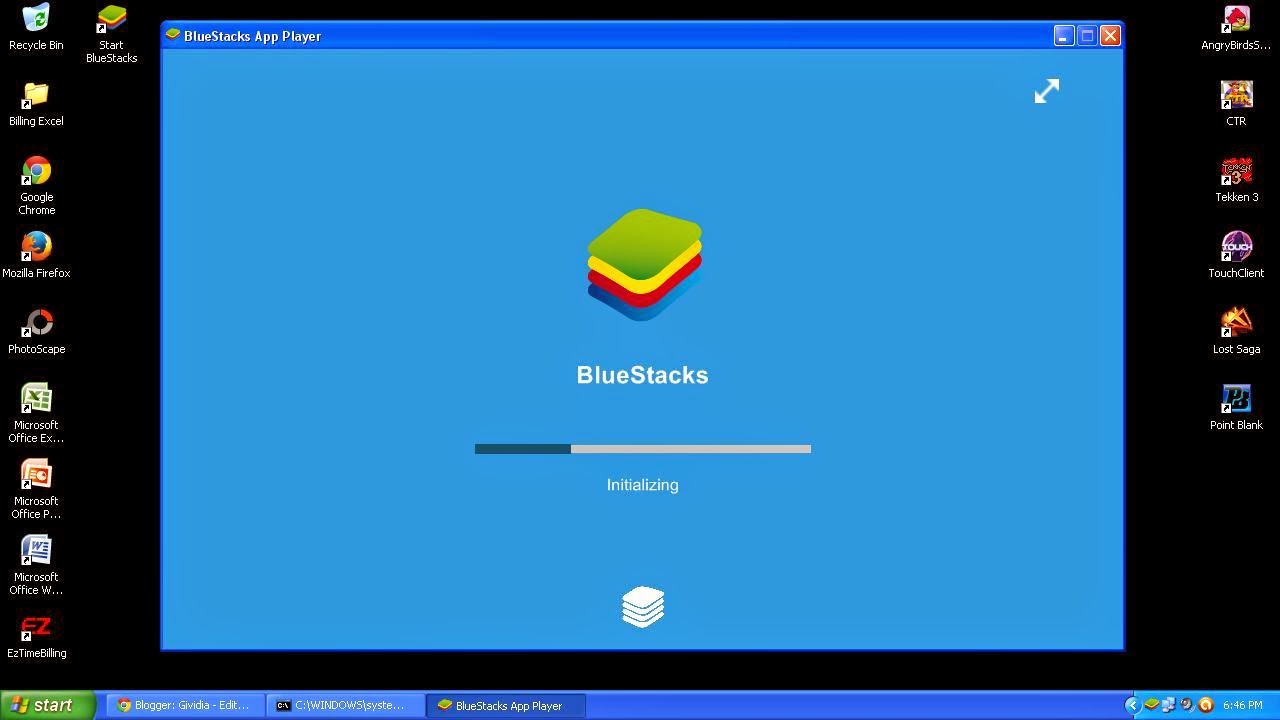This screenshot has height=720, width=1280.
Task: Open the TouchClient desktop shortcut
Action: (x=1236, y=255)
